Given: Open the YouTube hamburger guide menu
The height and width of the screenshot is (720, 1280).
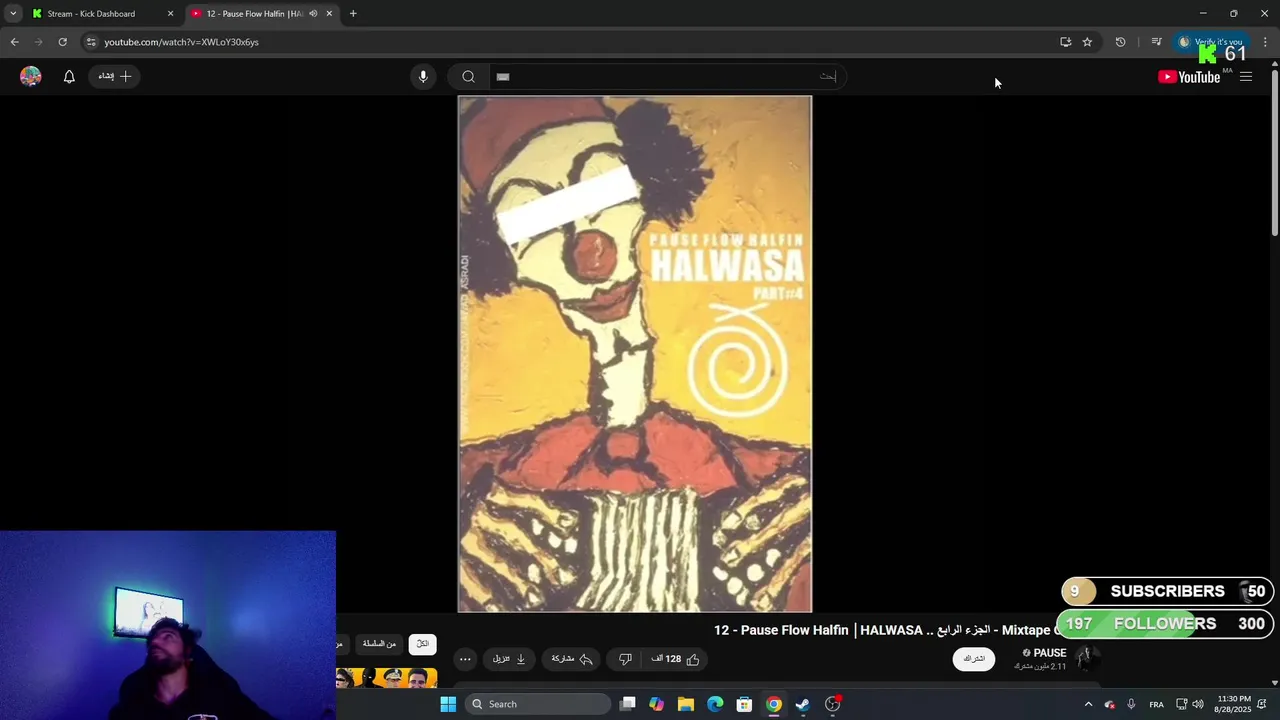Looking at the screenshot, I should click(1246, 76).
